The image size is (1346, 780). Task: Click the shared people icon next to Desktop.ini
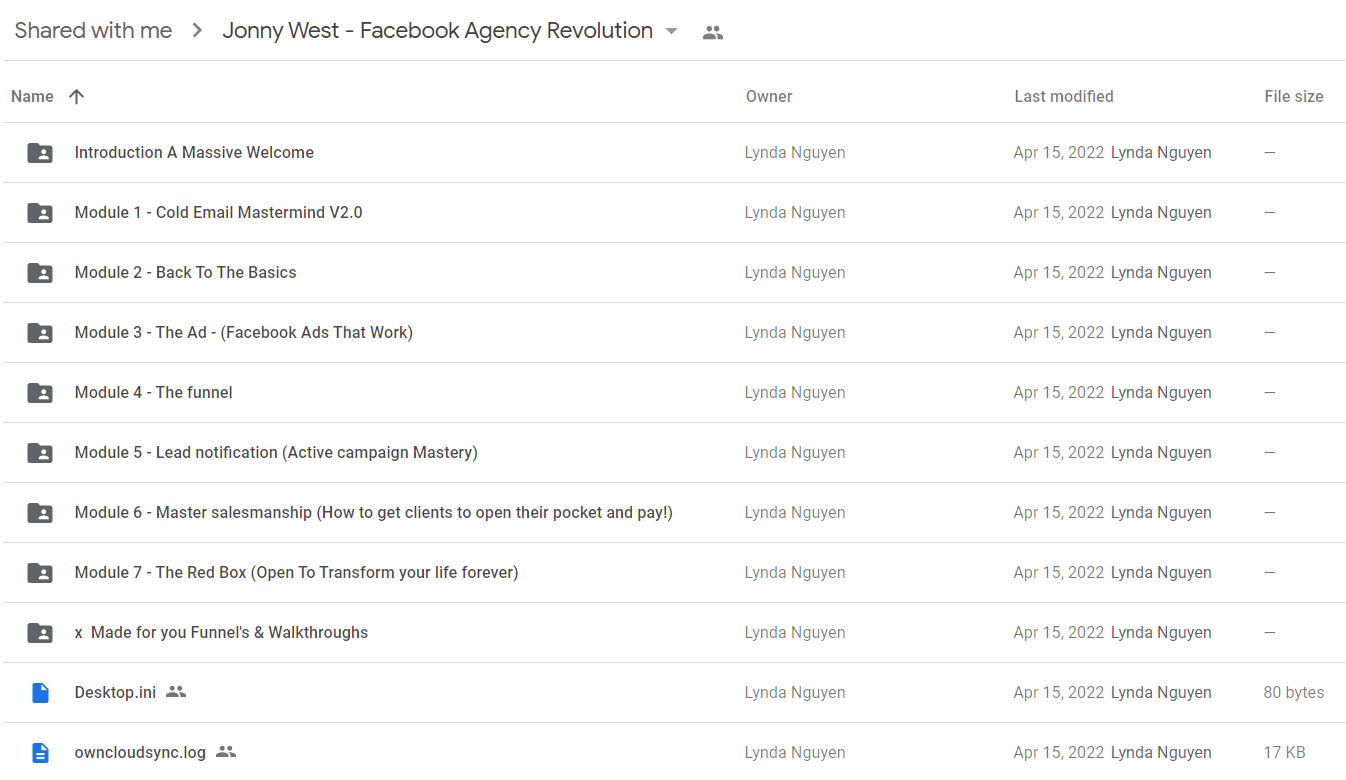point(176,692)
